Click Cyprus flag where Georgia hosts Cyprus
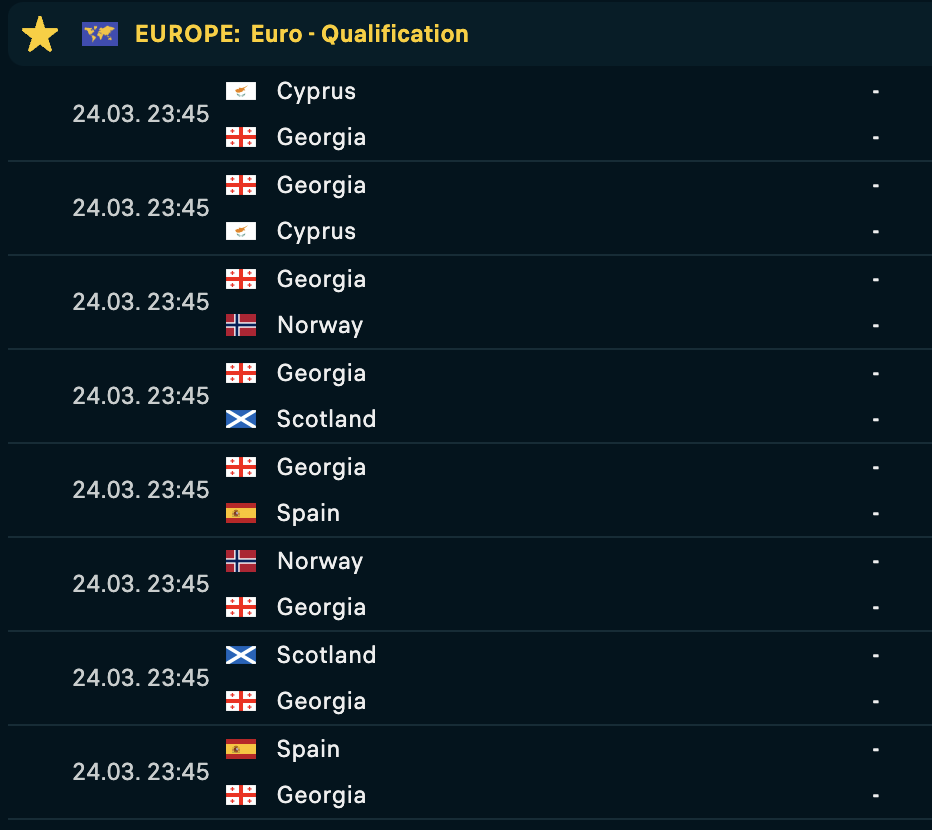Image resolution: width=932 pixels, height=830 pixels. tap(241, 231)
